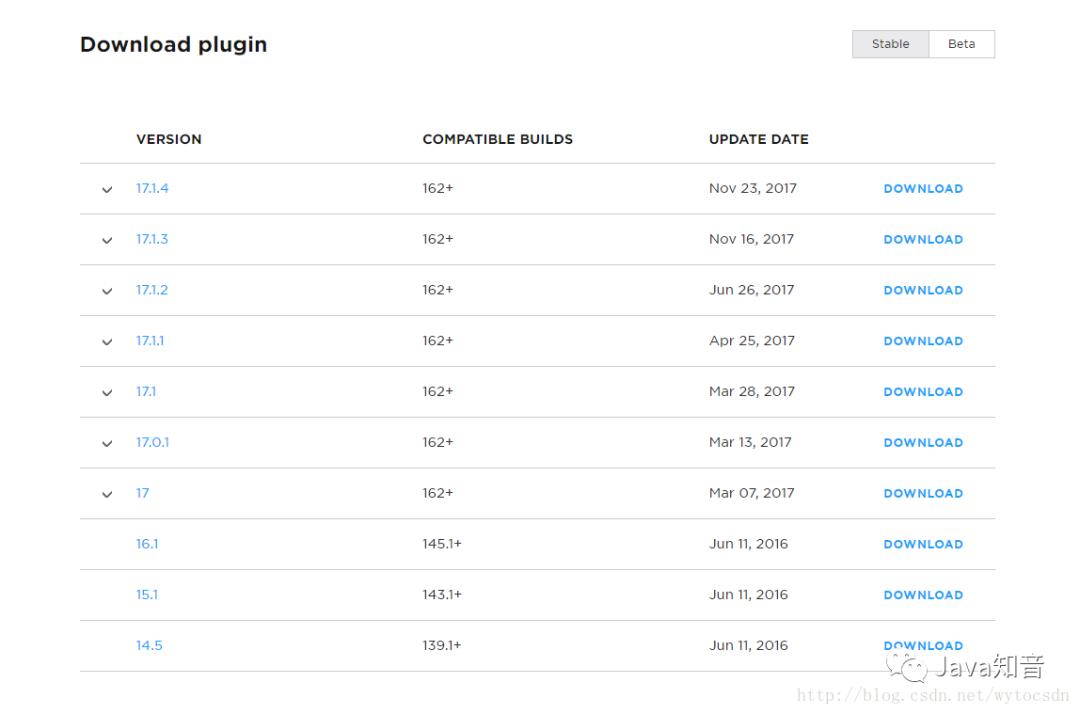Toggle the chevron beside version 17.1.1

[107, 342]
